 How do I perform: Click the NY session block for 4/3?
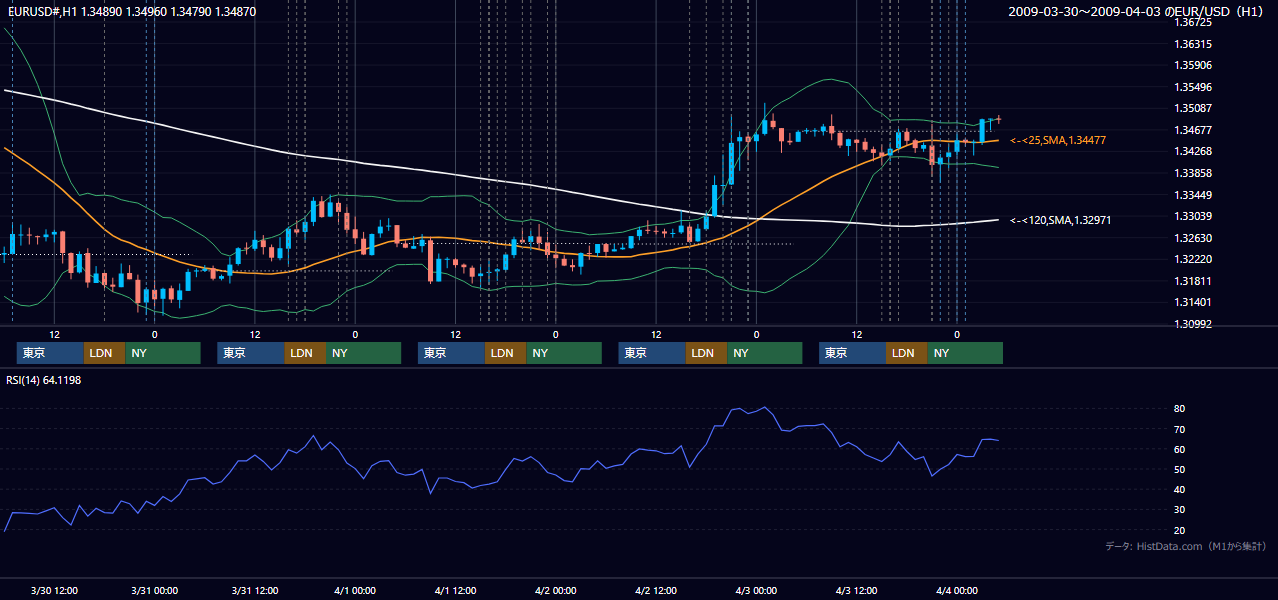[x=965, y=353]
